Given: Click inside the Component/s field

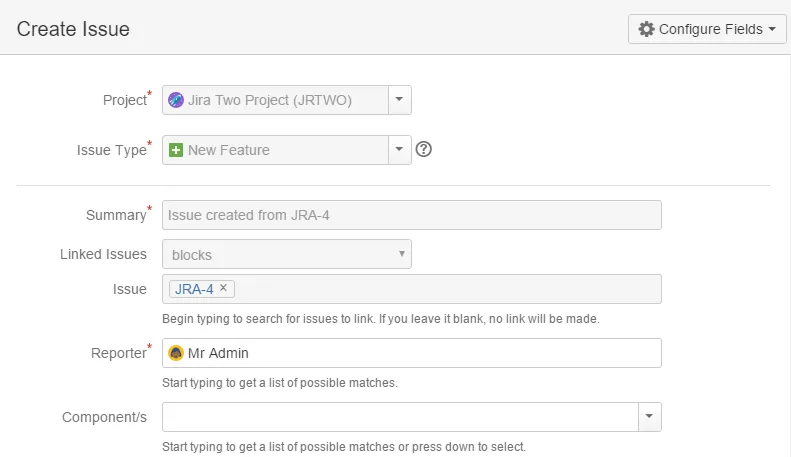Looking at the screenshot, I should [401, 417].
